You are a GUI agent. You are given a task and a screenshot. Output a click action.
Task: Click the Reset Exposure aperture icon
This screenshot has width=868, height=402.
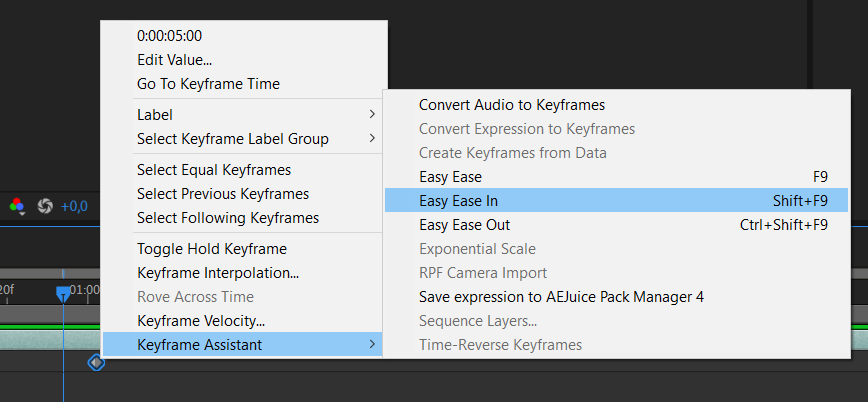click(45, 206)
